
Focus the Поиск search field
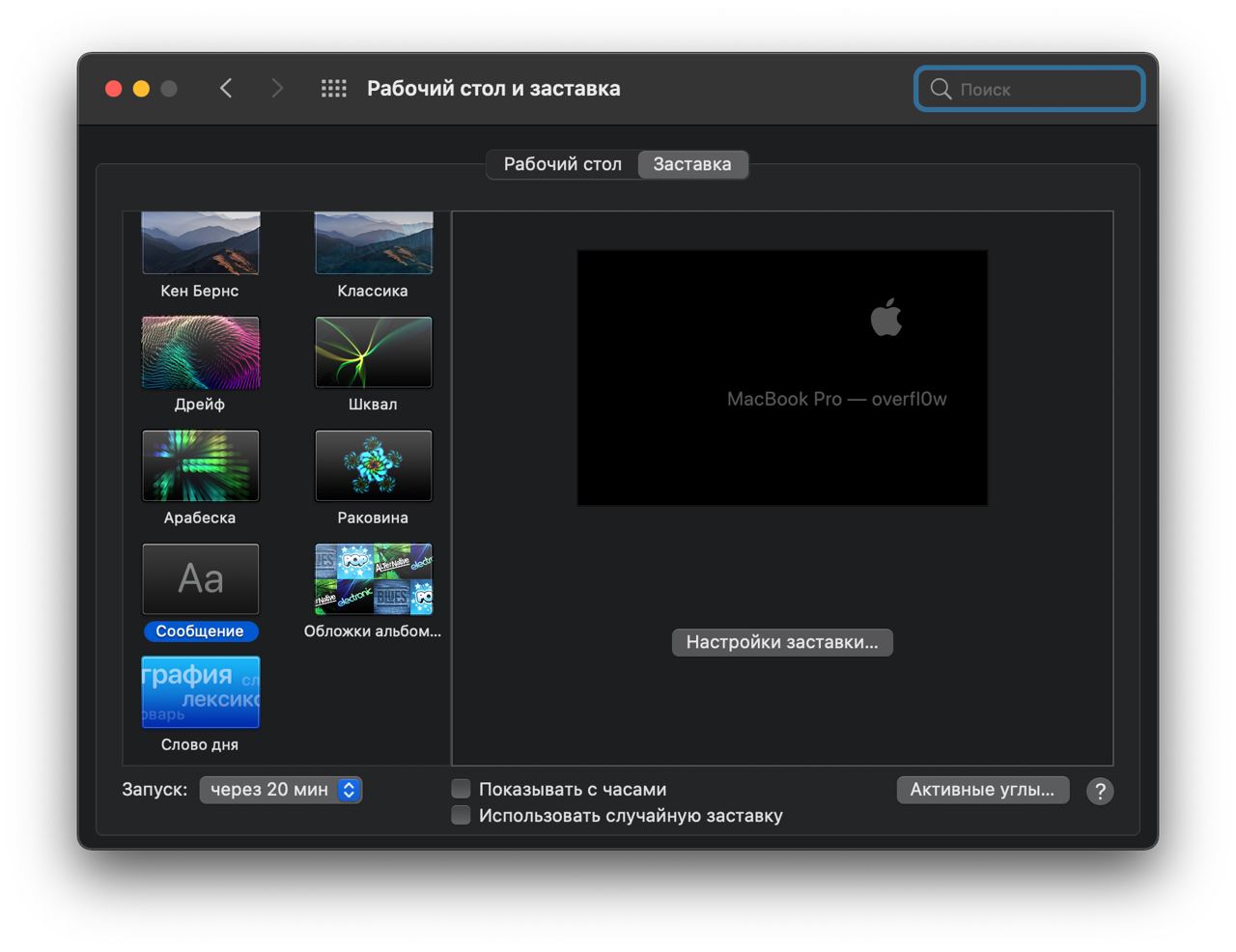pos(1029,89)
